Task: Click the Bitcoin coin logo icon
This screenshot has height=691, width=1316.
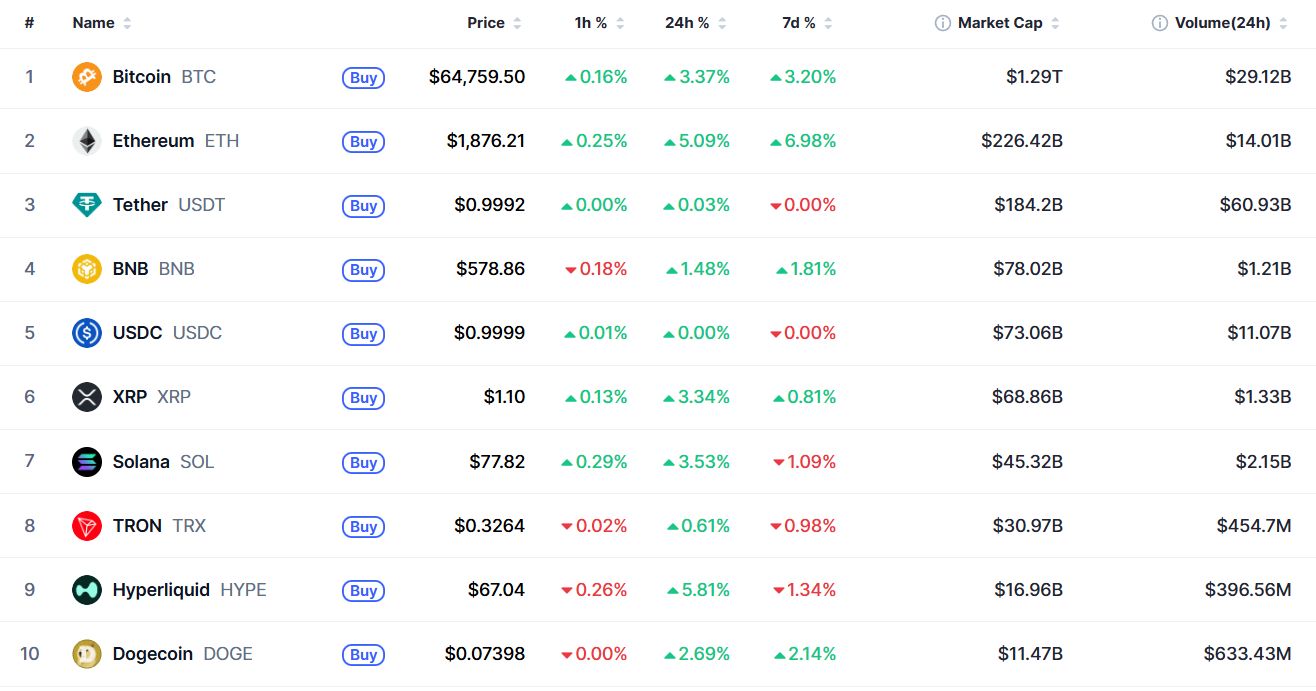Action: [x=87, y=77]
